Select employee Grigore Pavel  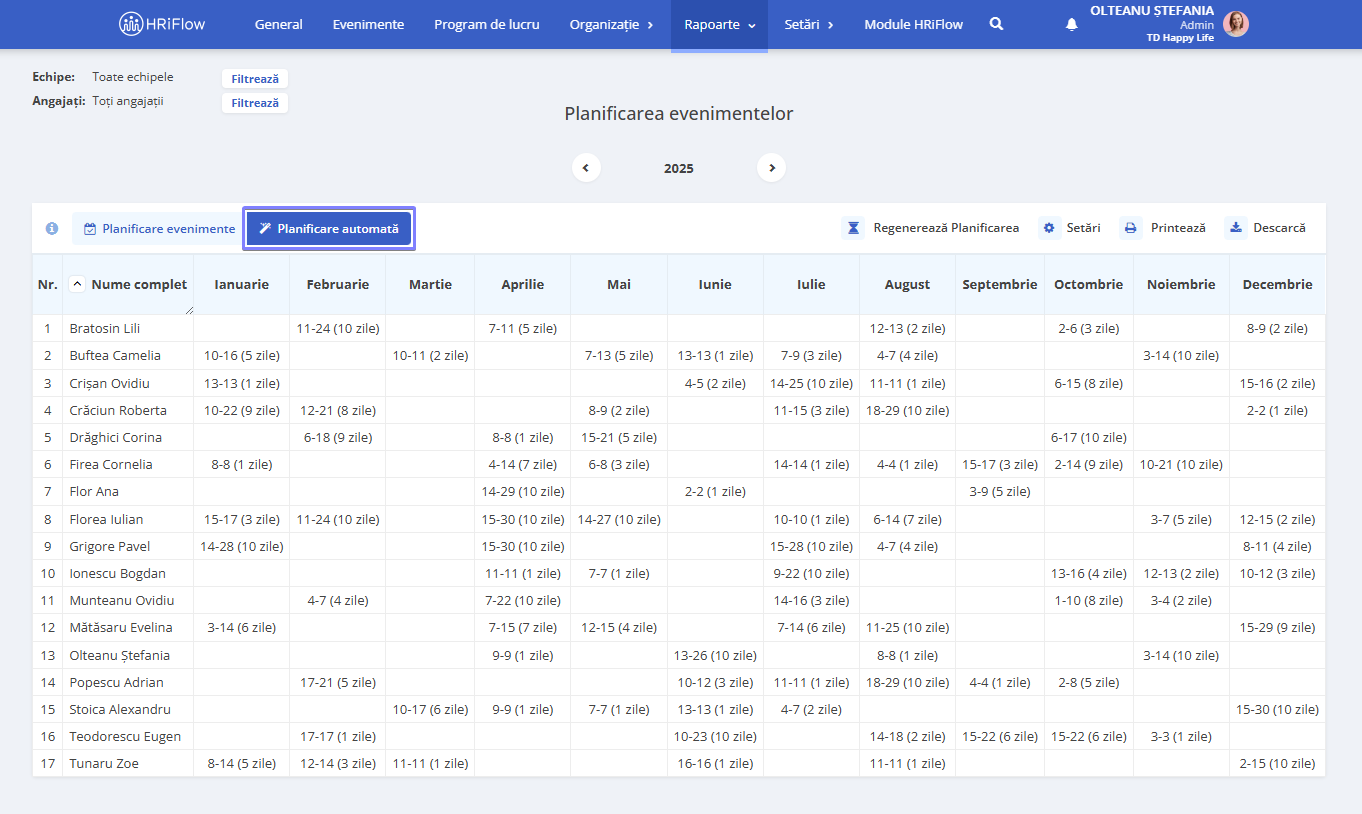pyautogui.click(x=110, y=546)
